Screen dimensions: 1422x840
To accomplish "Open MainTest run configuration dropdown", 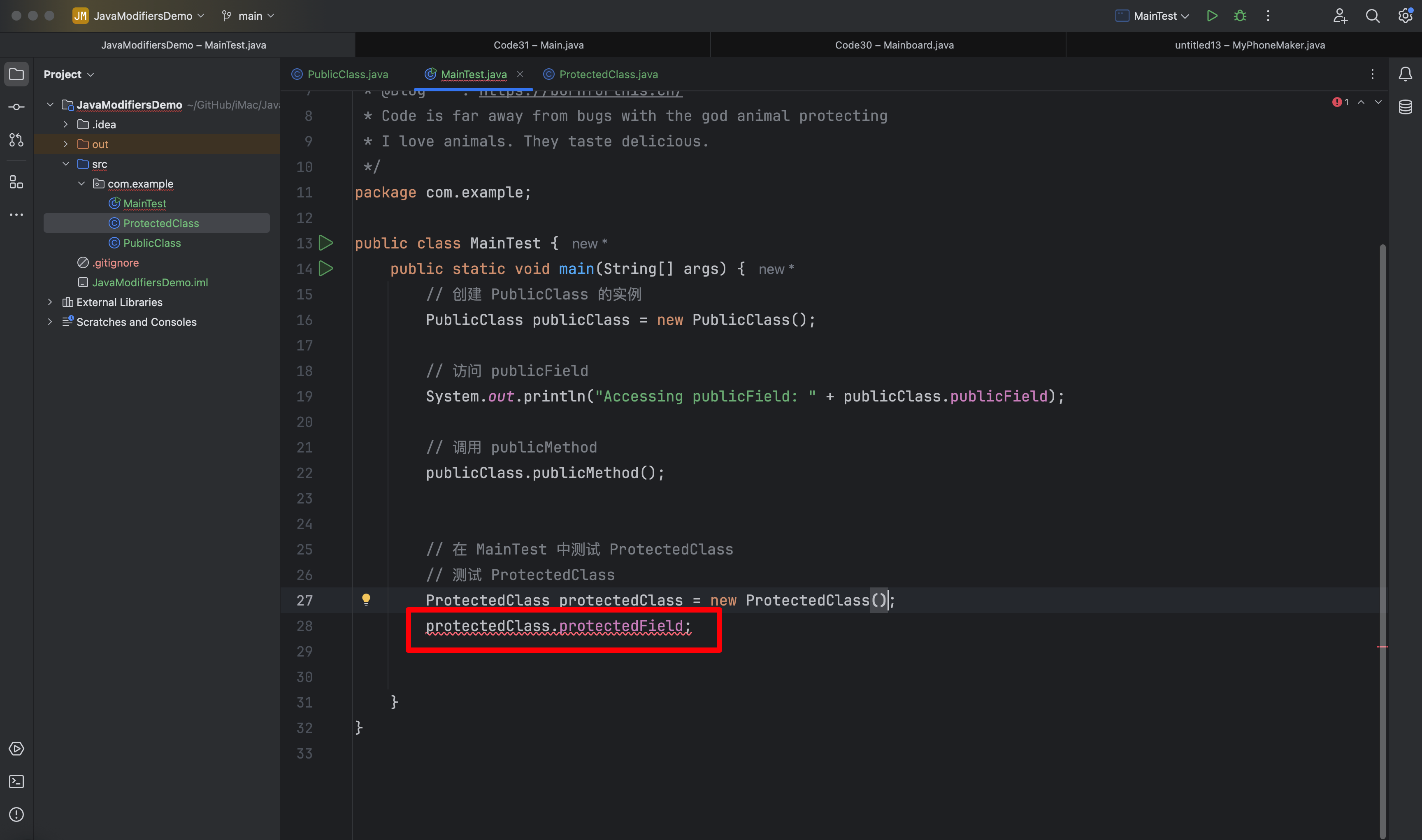I will 1152,16.
